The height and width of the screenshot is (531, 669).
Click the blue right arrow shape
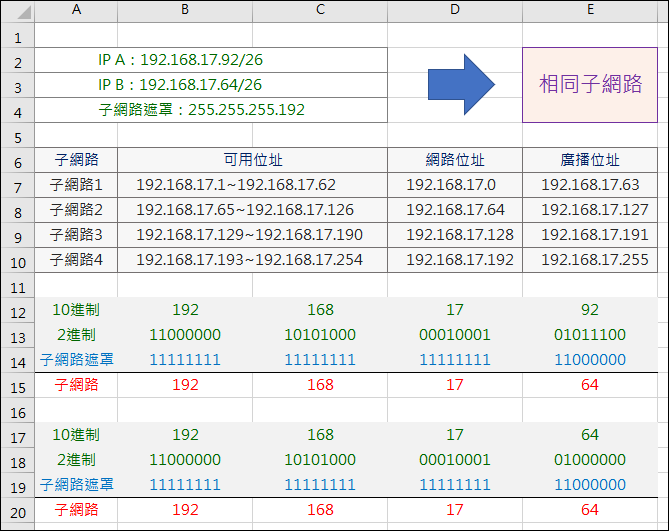tap(461, 84)
